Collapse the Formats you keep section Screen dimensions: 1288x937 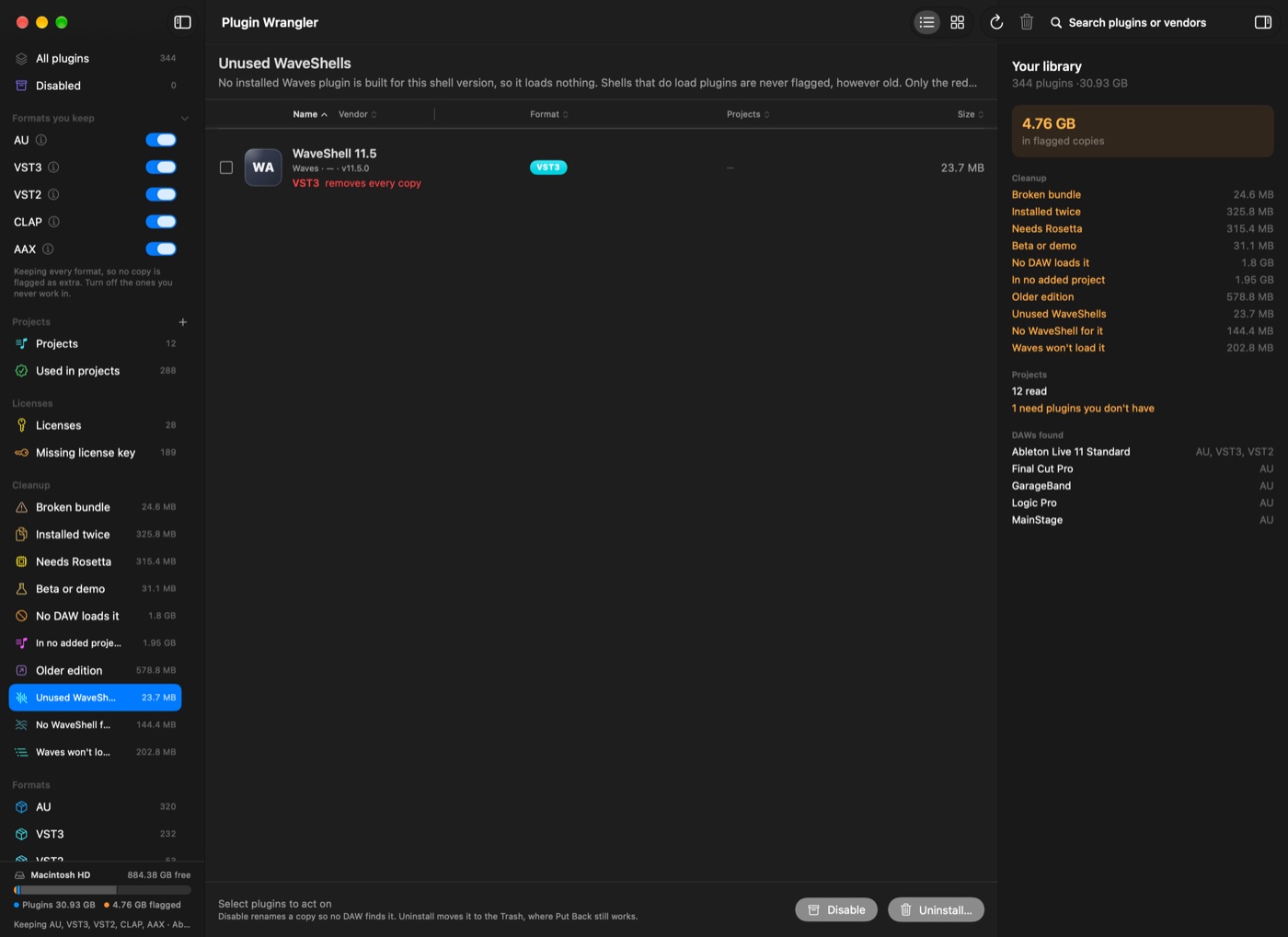coord(184,119)
